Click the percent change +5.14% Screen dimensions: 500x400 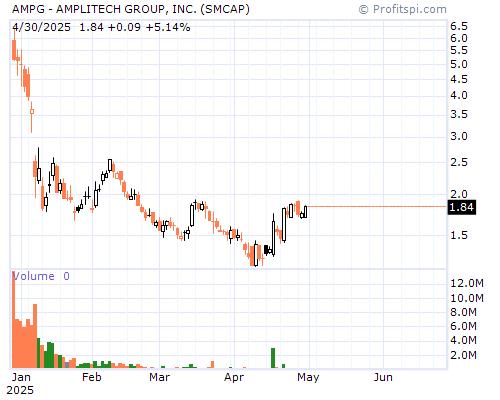pyautogui.click(x=168, y=27)
